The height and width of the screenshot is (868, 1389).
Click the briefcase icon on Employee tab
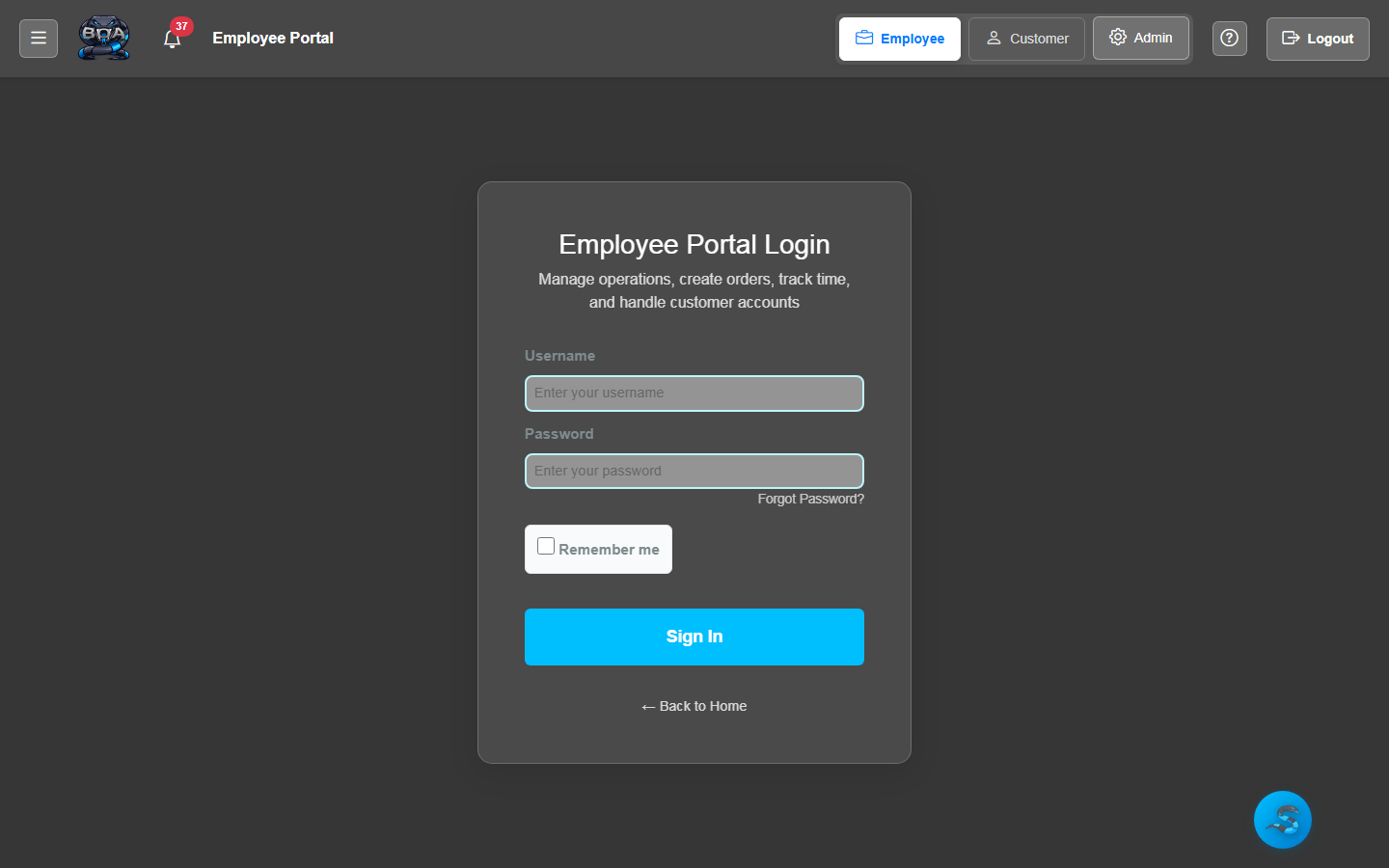pyautogui.click(x=865, y=38)
